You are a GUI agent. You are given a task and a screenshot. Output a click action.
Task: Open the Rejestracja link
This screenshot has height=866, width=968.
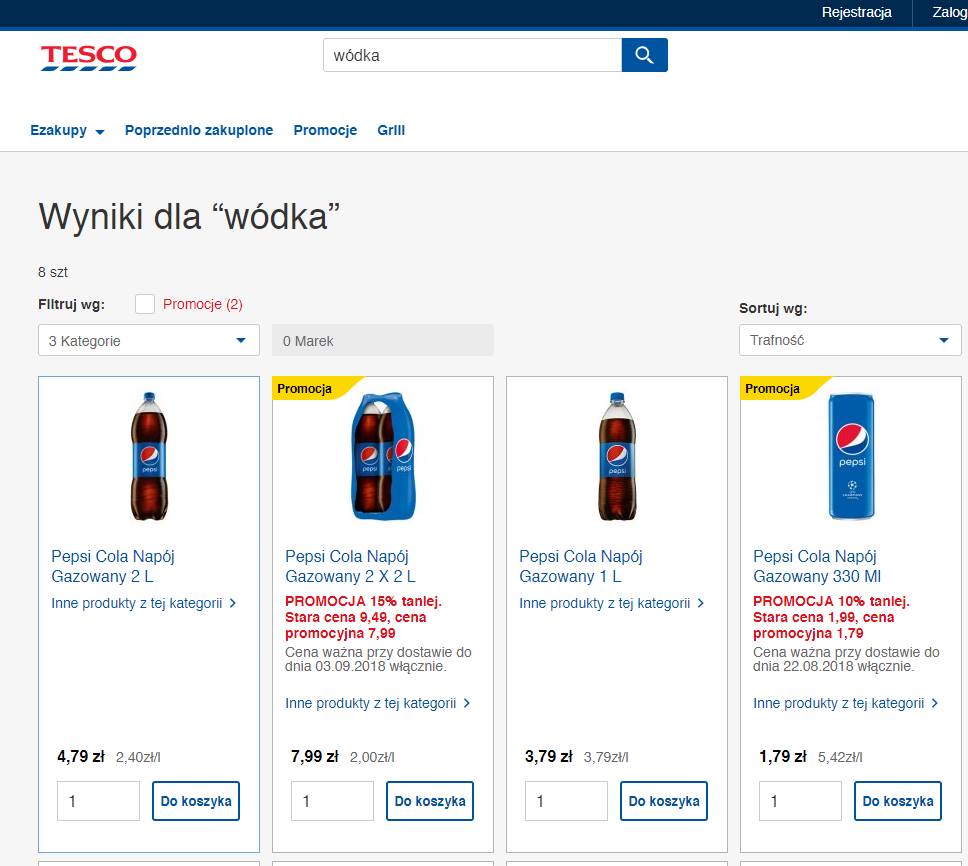click(856, 12)
